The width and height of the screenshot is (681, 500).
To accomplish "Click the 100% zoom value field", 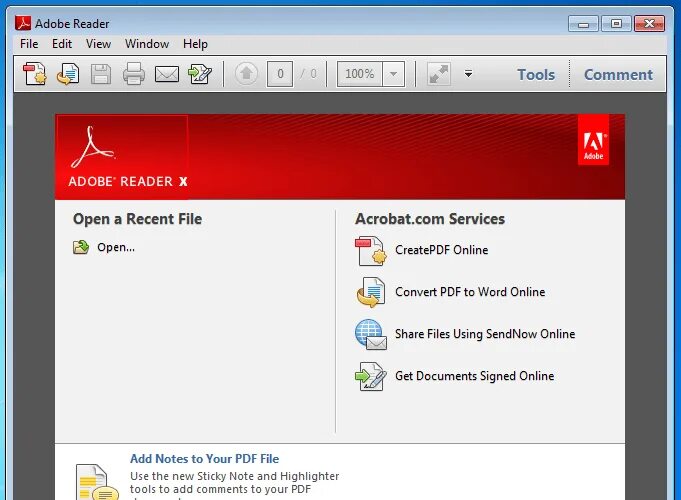I will pos(360,74).
